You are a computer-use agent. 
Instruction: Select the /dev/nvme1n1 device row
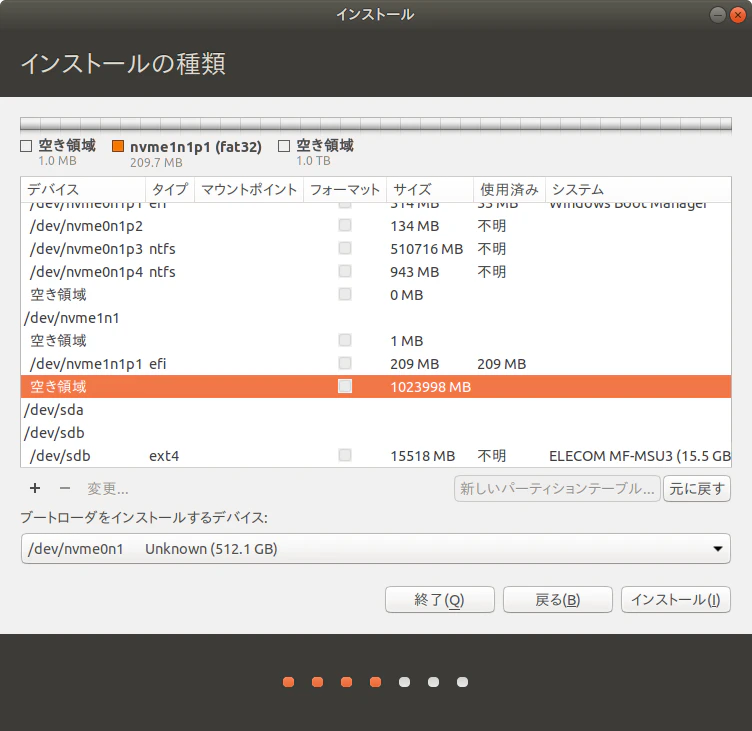click(x=376, y=318)
